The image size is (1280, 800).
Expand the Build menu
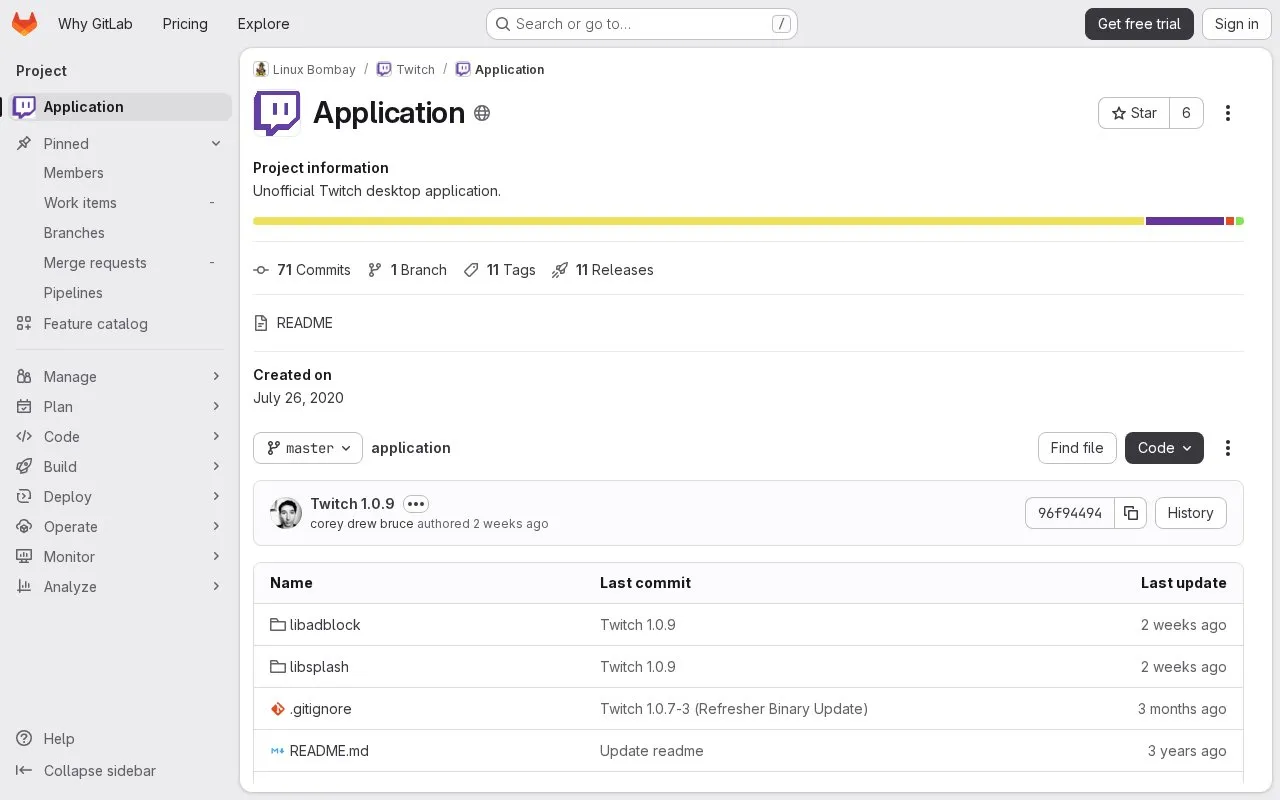point(120,467)
